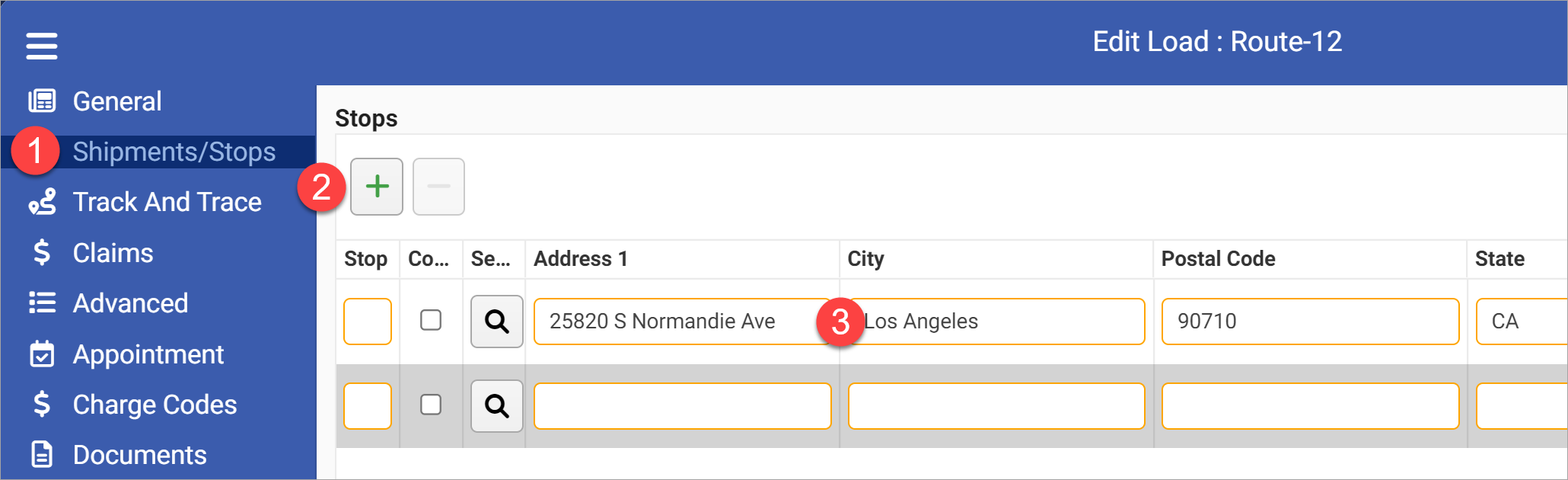Enable the checkbox on the second stop row

430,406
